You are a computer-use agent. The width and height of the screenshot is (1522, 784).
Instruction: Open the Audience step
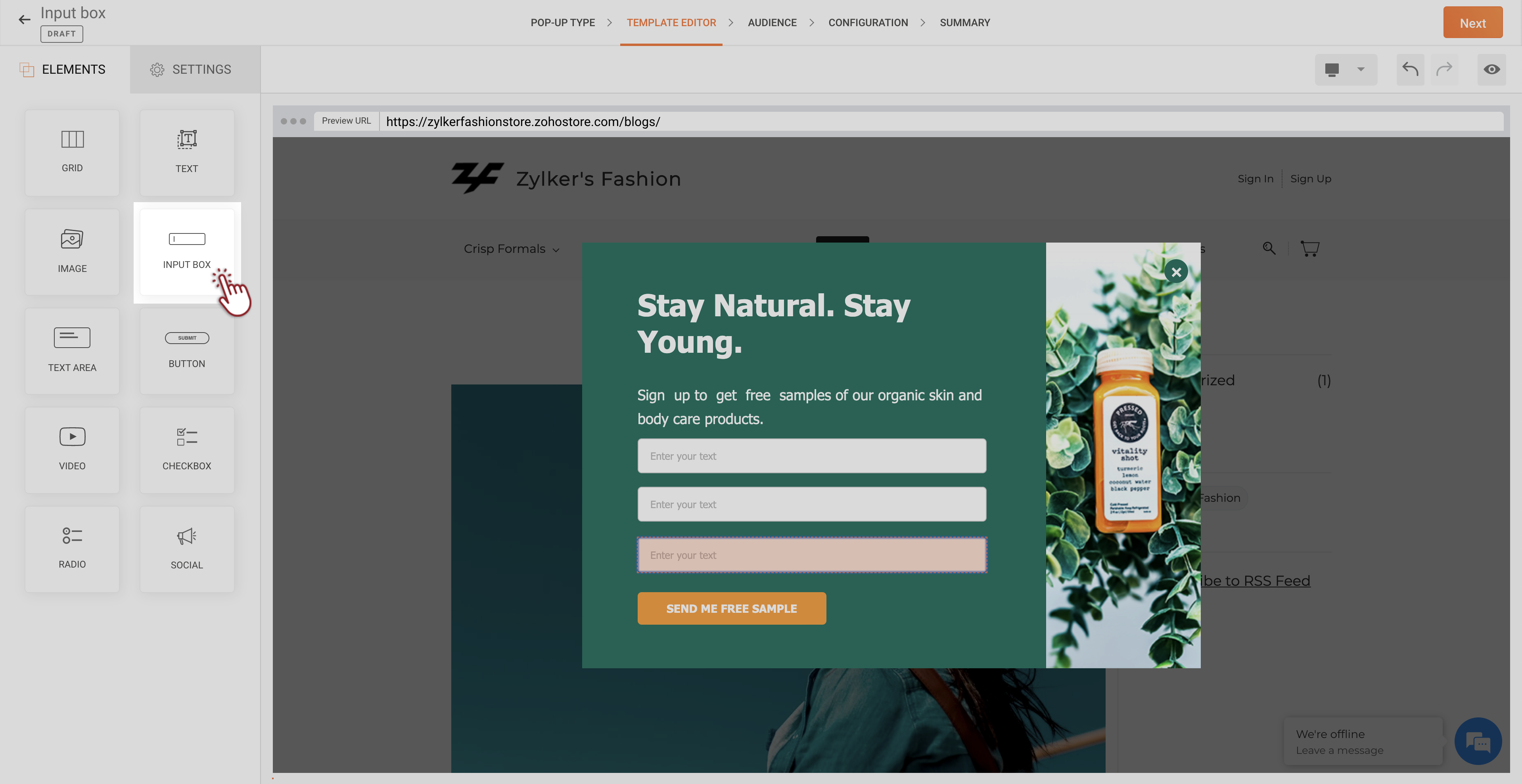[x=772, y=23]
